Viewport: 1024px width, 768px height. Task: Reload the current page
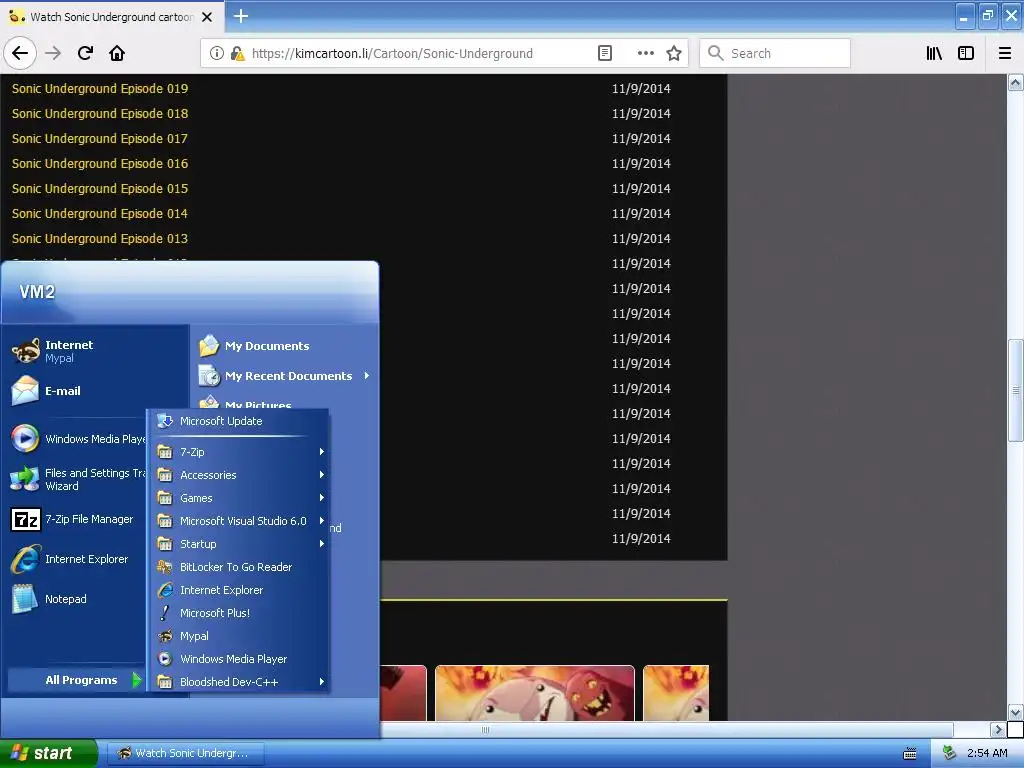(x=85, y=53)
